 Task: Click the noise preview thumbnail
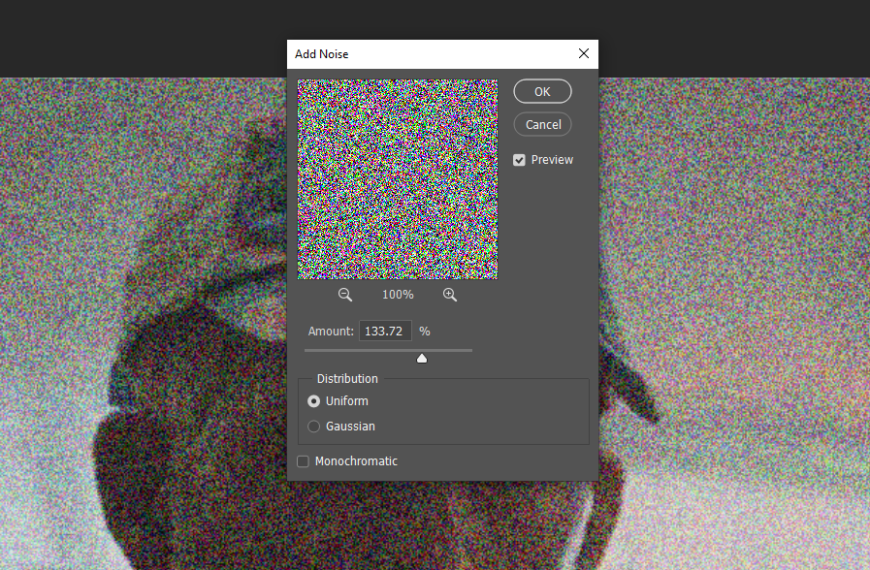coord(397,179)
